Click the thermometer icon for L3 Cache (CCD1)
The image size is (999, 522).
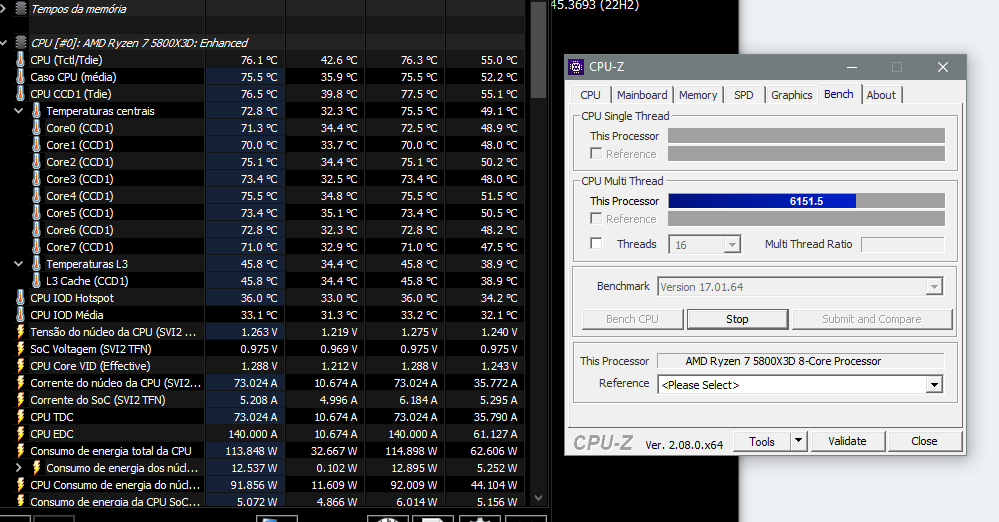coord(36,281)
